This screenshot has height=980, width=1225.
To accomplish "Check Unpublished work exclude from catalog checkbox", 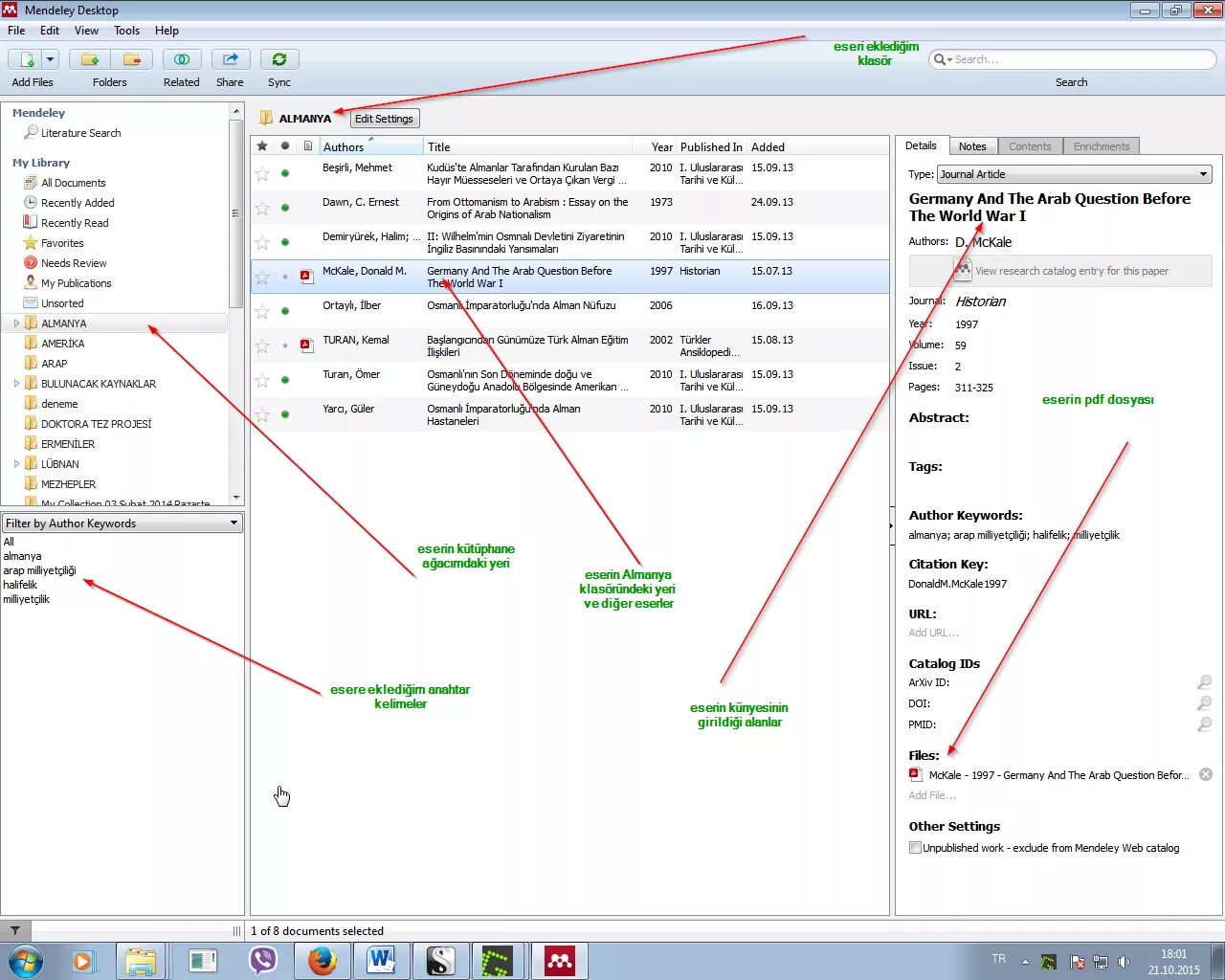I will (x=915, y=848).
